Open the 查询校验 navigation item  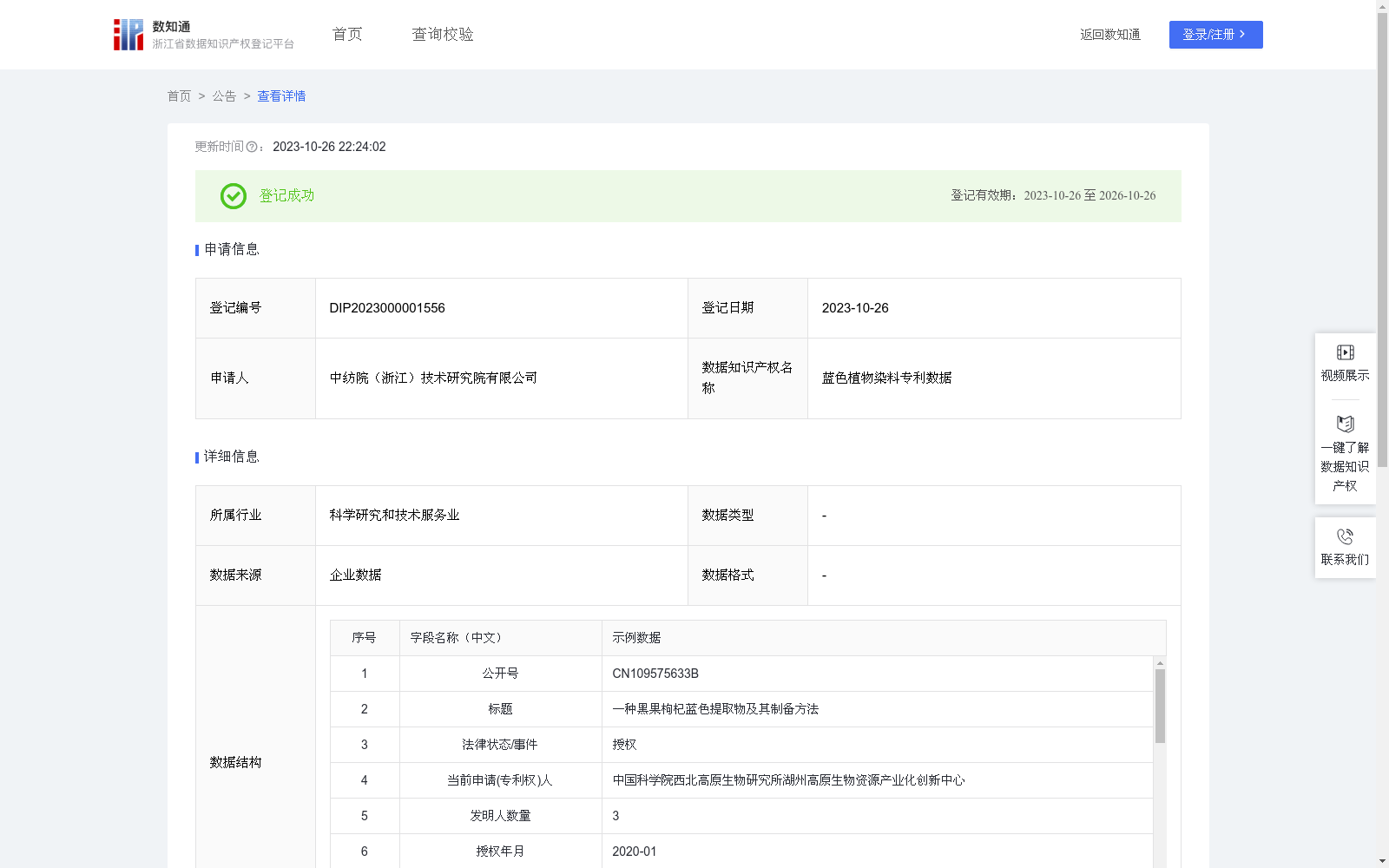tap(443, 35)
